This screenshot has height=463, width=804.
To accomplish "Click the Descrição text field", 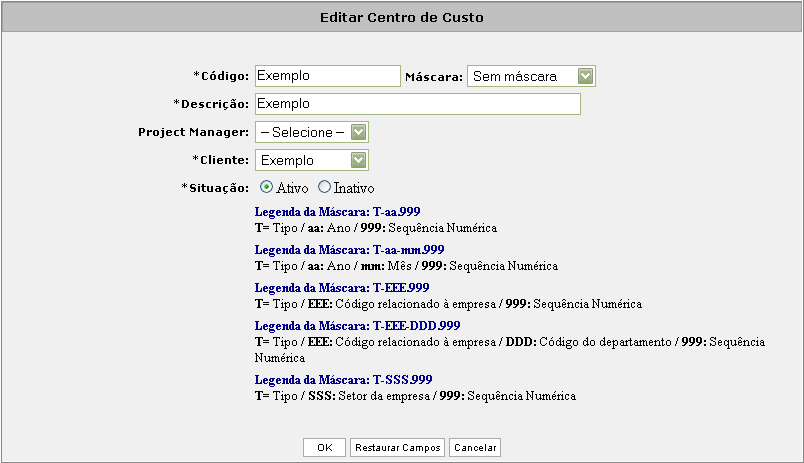I will pos(418,104).
